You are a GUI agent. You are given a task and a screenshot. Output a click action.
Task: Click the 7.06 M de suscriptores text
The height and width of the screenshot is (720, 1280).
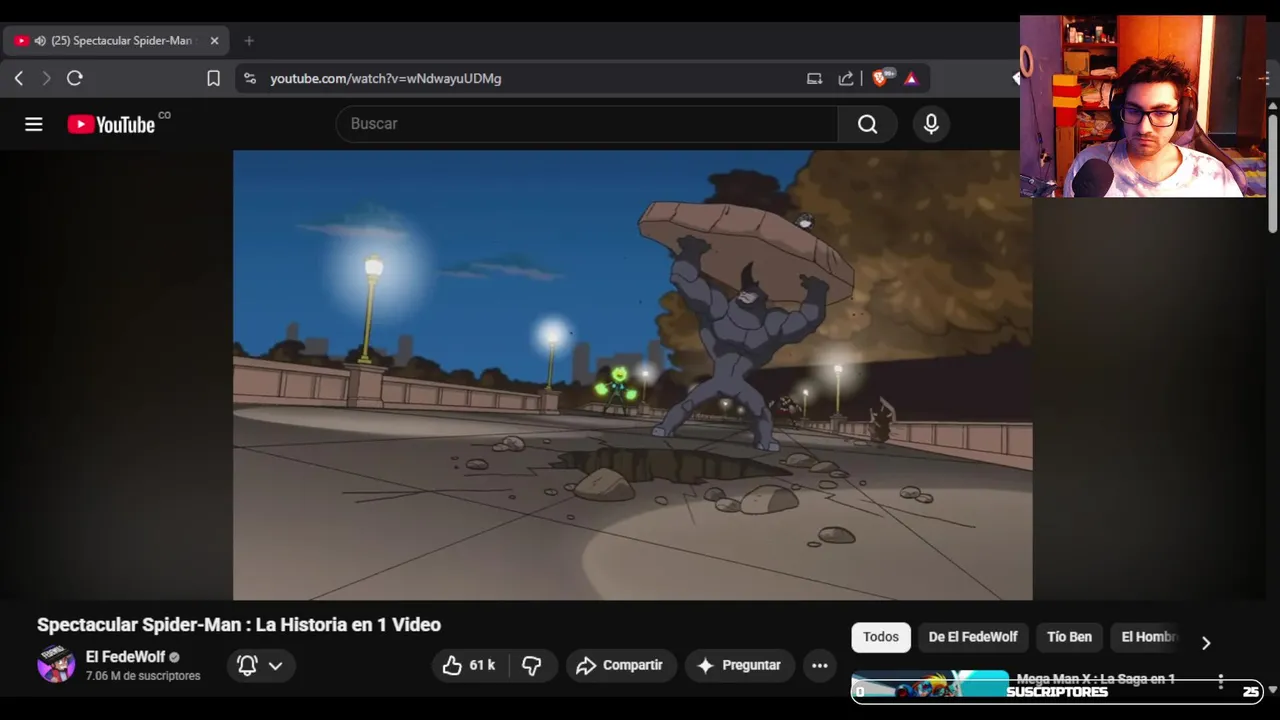[143, 676]
